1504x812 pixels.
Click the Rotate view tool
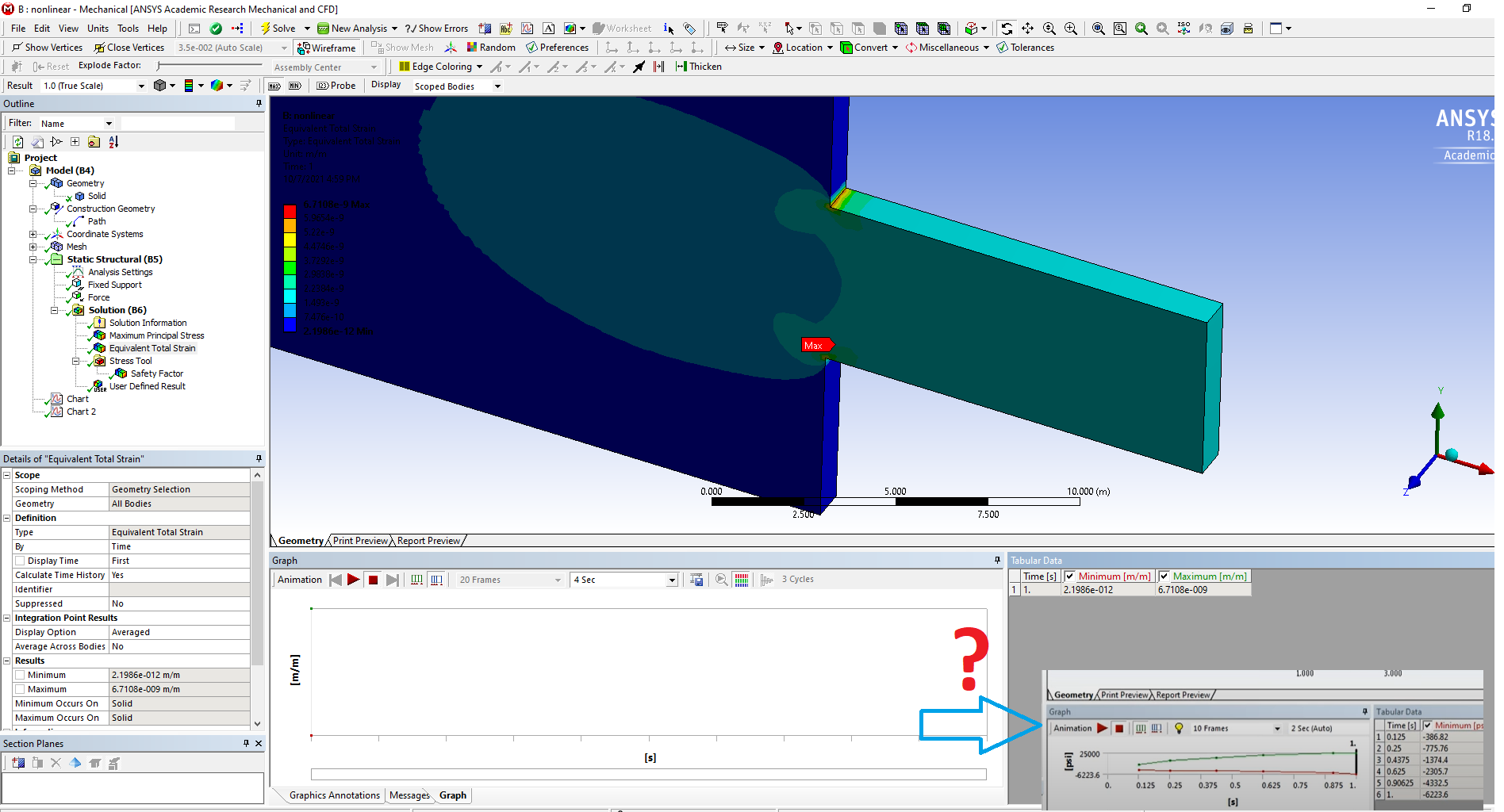tap(1006, 29)
